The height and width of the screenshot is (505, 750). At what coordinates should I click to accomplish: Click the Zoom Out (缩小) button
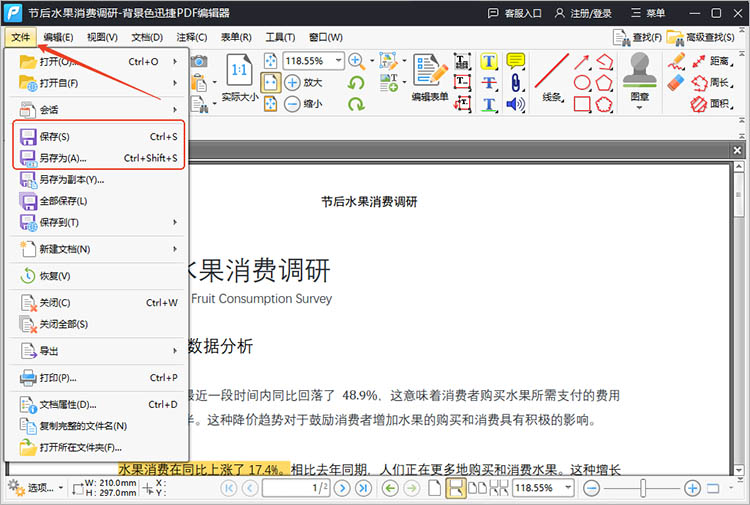point(303,104)
